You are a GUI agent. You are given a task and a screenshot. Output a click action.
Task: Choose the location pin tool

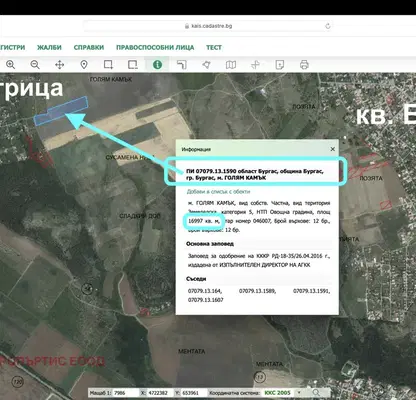pos(84,64)
